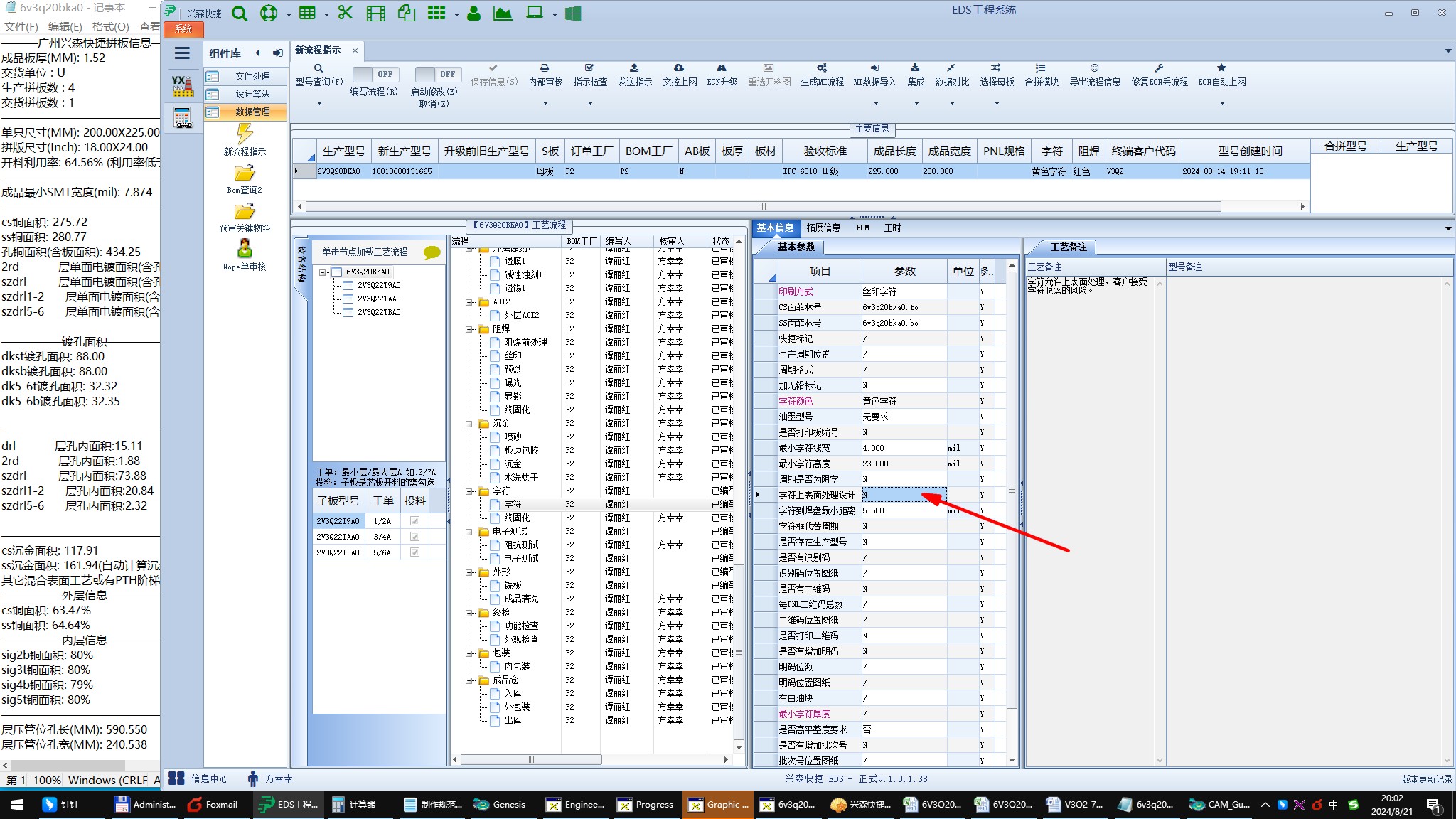Screen dimensions: 1456x819
Task: Click the green area chart icon
Action: (x=503, y=14)
